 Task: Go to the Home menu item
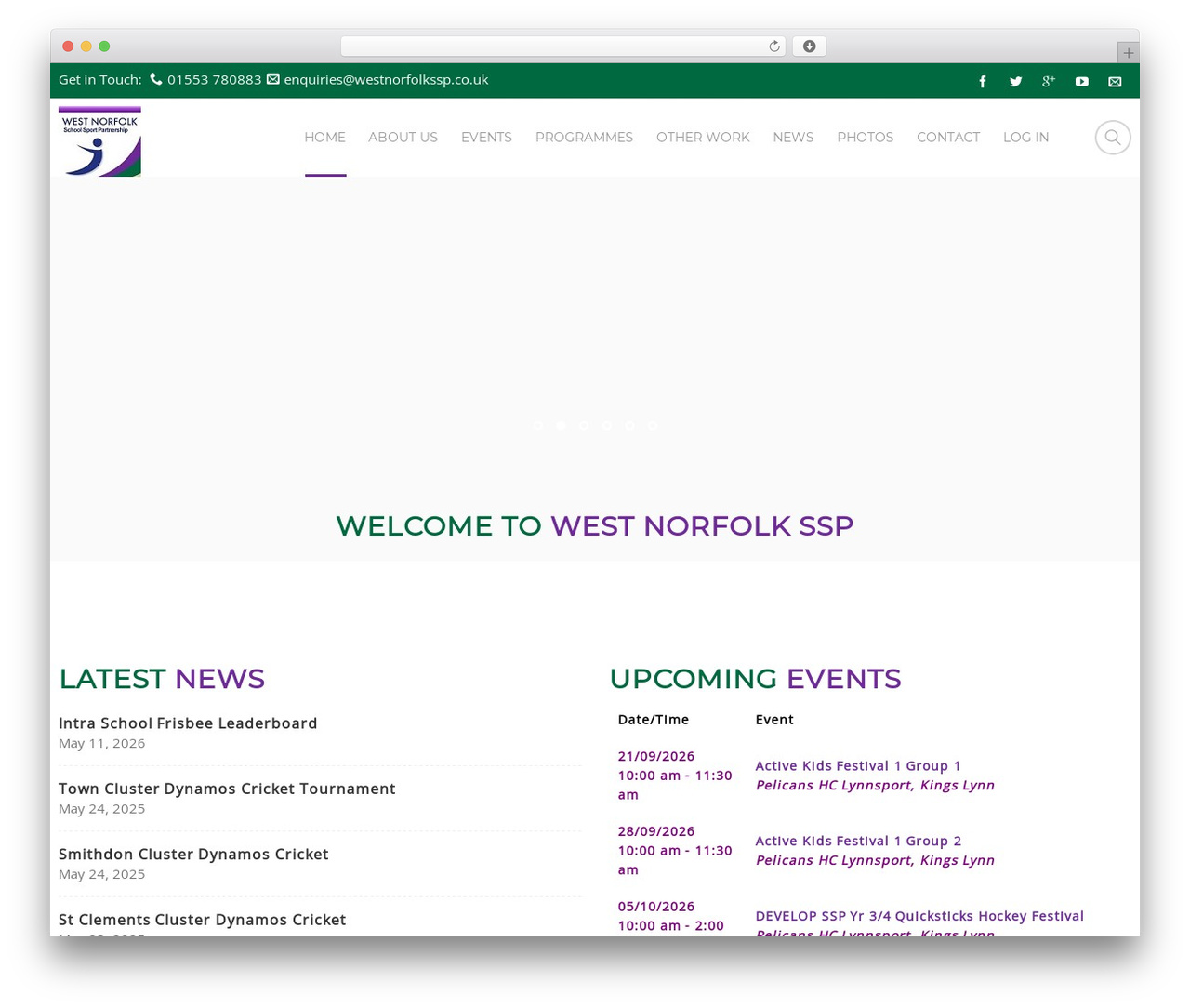coord(325,138)
